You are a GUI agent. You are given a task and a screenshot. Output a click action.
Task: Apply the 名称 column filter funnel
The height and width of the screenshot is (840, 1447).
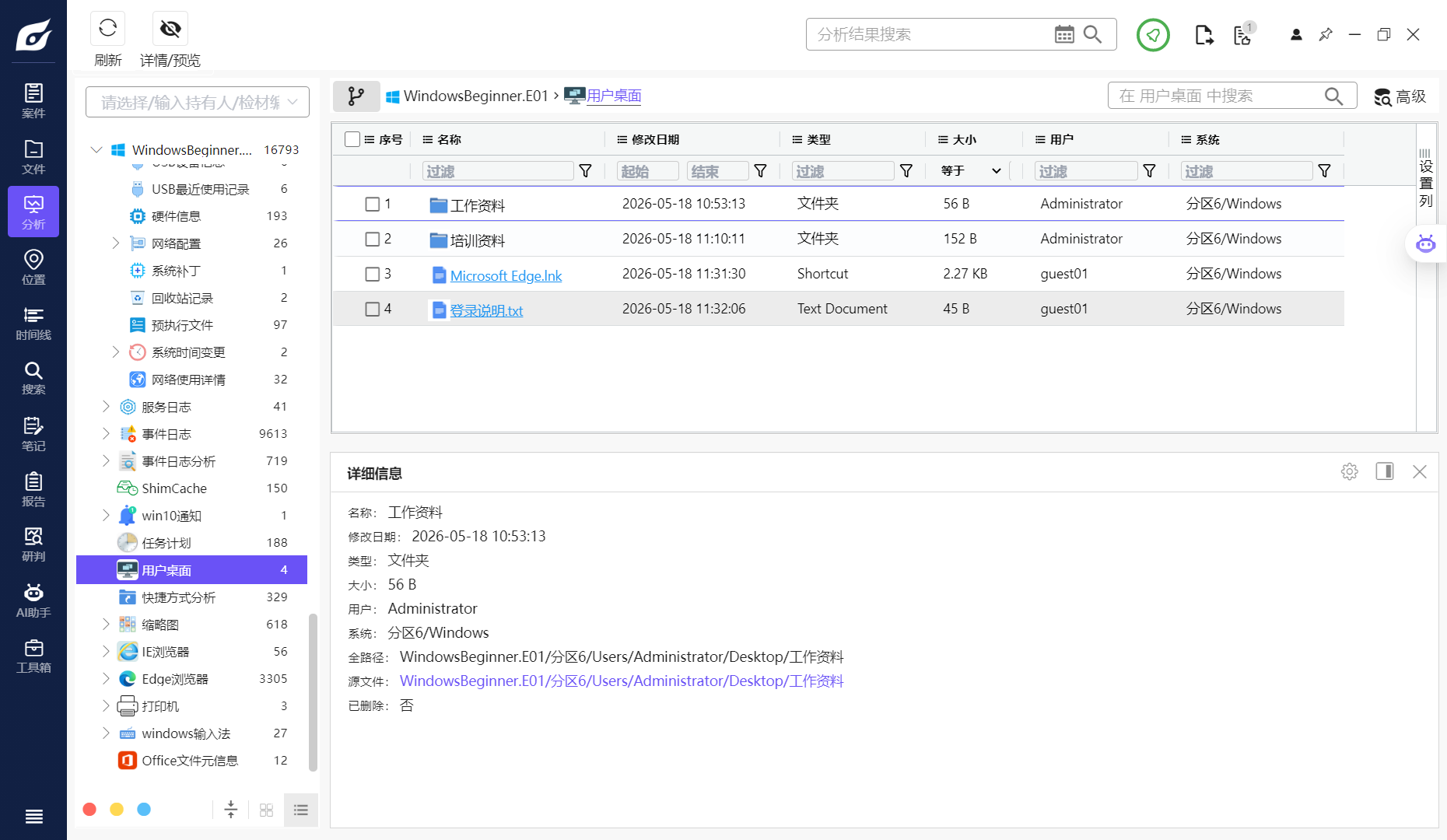pyautogui.click(x=586, y=171)
